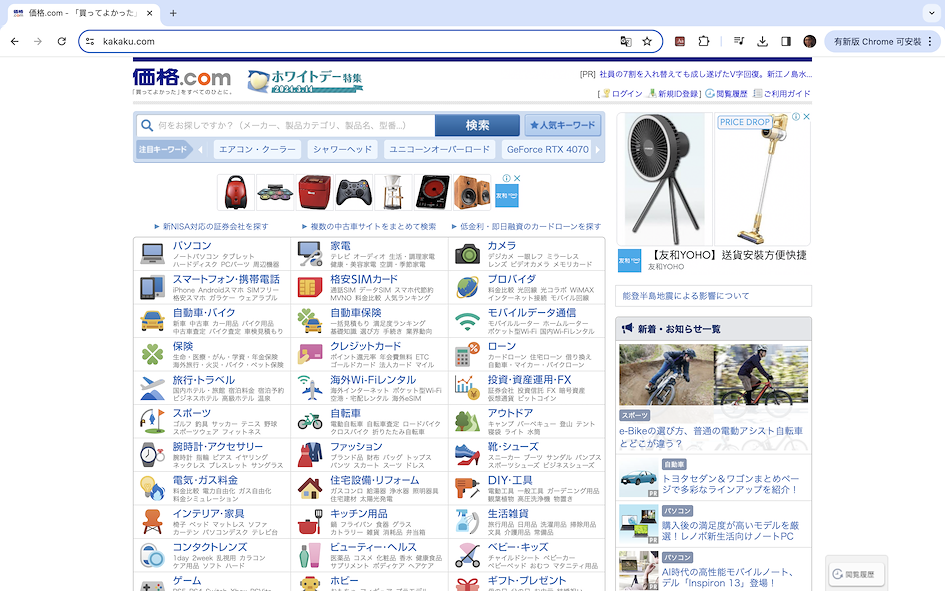Image resolution: width=945 pixels, height=591 pixels.
Task: Select the ユニコーンオーバーロード keyword tag
Action: (x=439, y=149)
